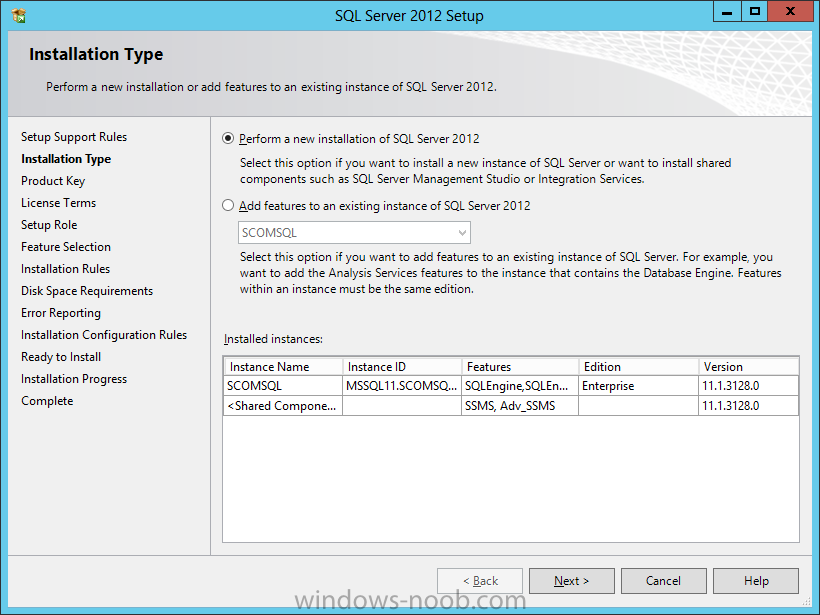Select Perform a new installation radio button
The image size is (820, 615).
228,139
